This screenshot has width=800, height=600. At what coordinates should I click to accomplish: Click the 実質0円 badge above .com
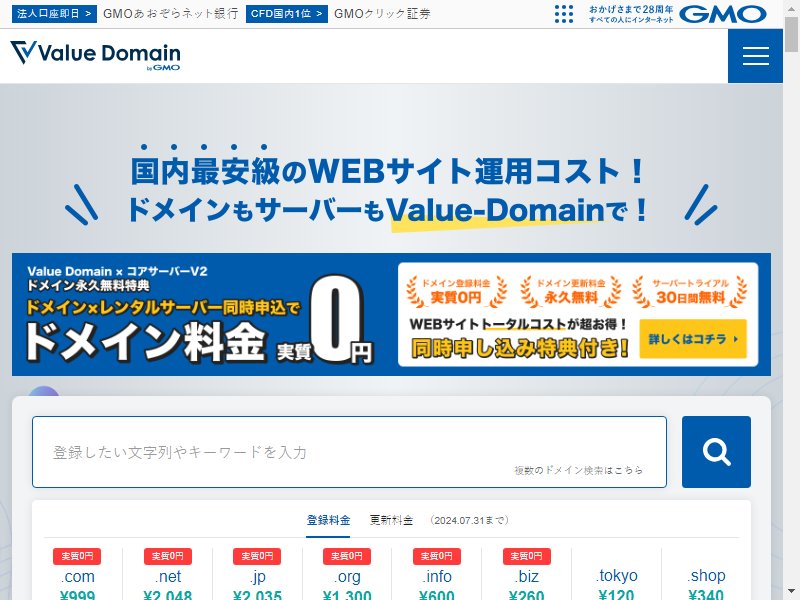pyautogui.click(x=77, y=556)
